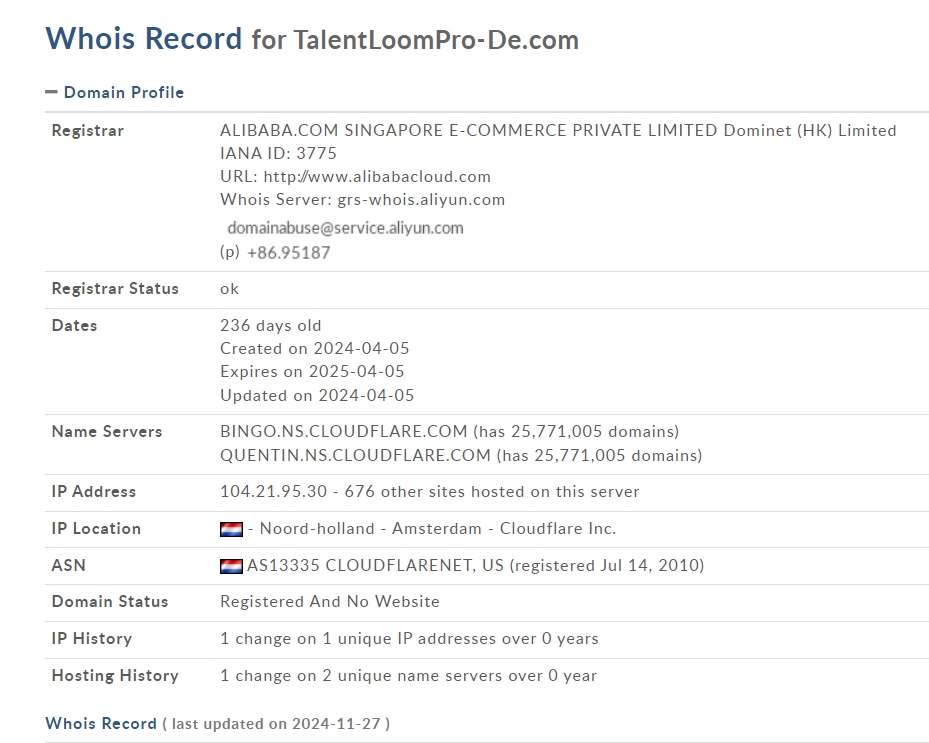Click the IP History change summary

pos(409,638)
